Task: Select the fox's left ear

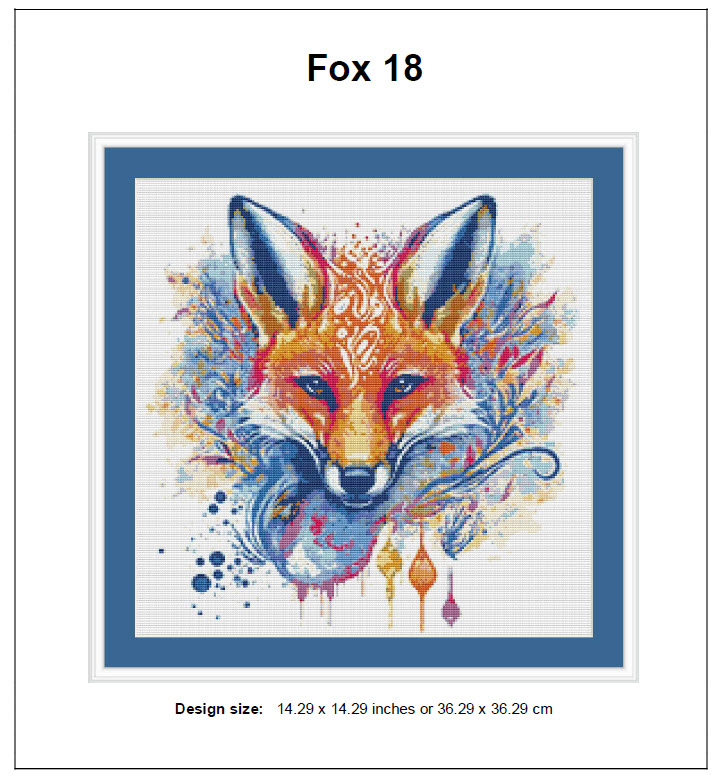Action: click(268, 259)
